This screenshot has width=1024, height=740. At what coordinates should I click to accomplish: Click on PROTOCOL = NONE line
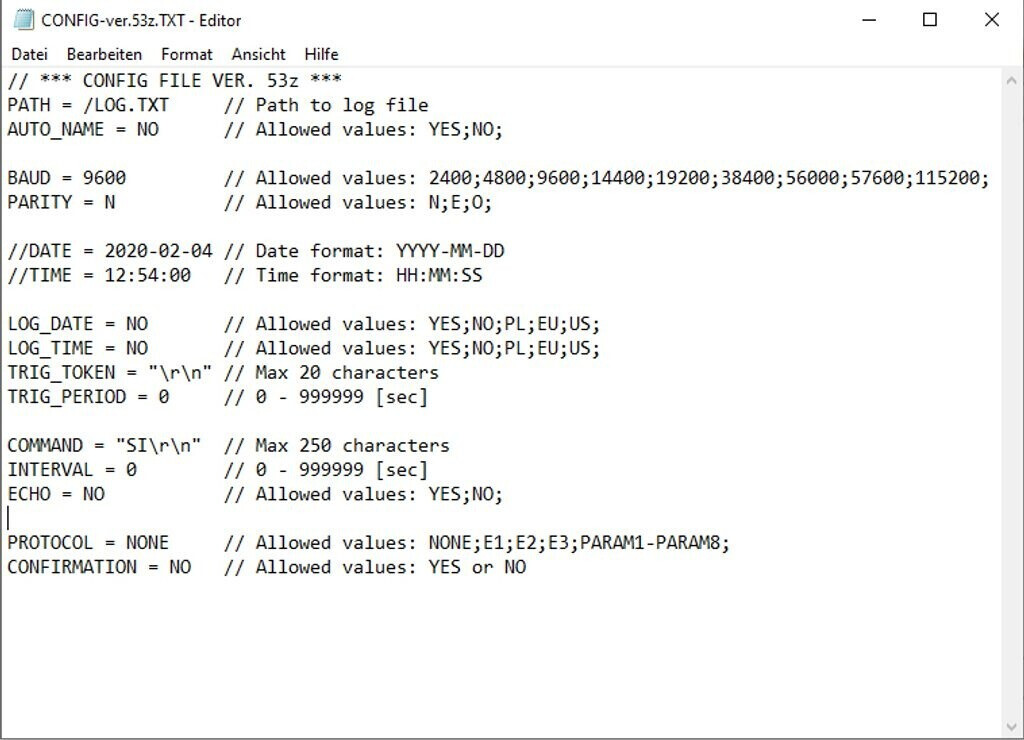[88, 543]
